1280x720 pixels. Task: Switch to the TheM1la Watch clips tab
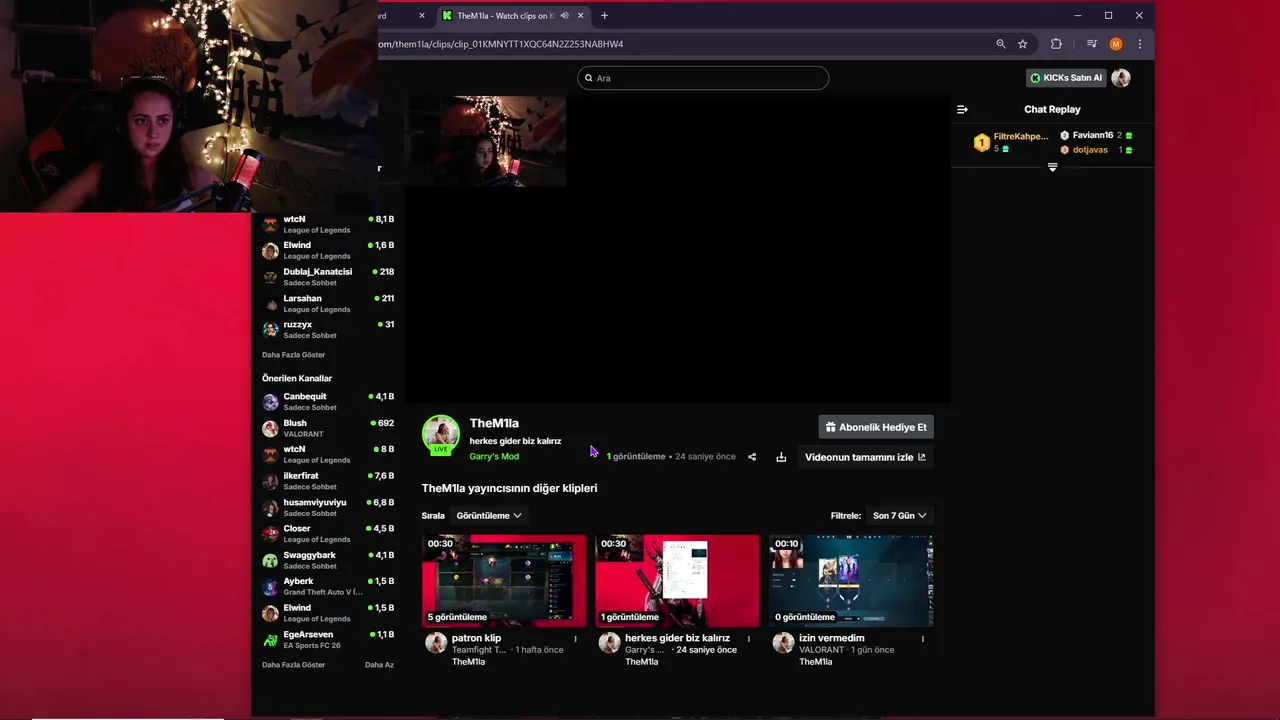point(503,15)
